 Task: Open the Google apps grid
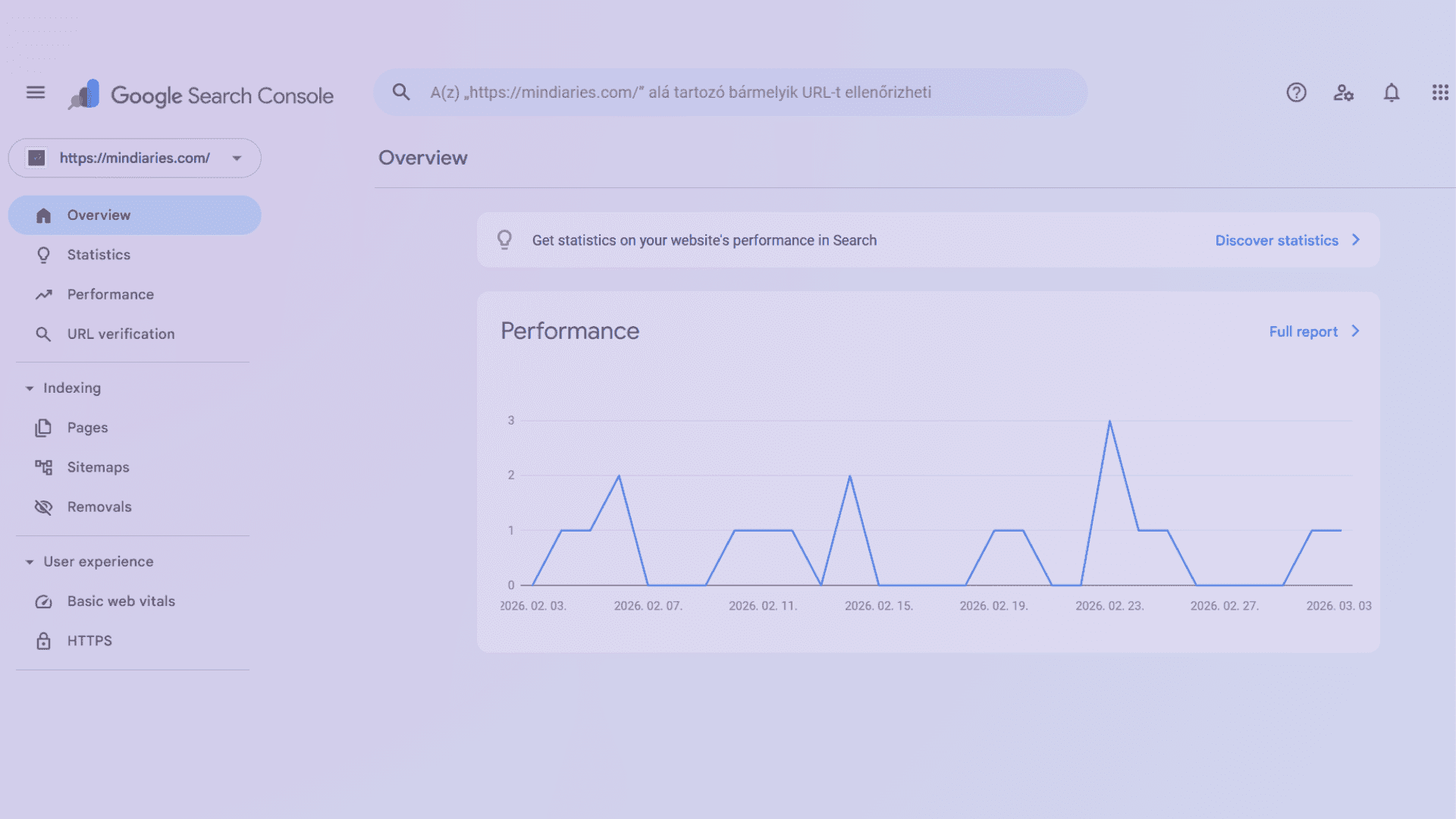point(1440,93)
